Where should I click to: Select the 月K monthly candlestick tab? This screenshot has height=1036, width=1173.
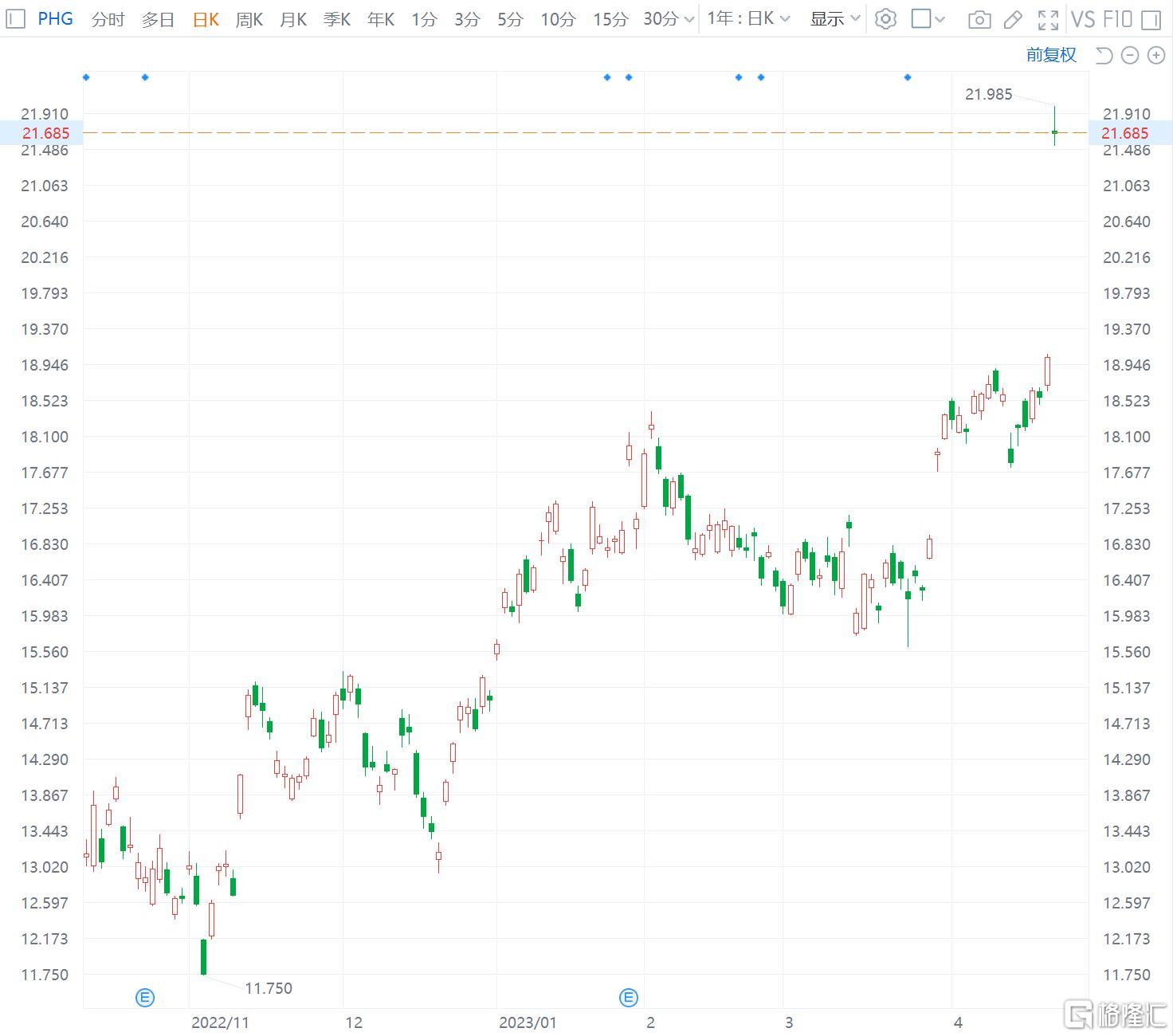[x=293, y=19]
